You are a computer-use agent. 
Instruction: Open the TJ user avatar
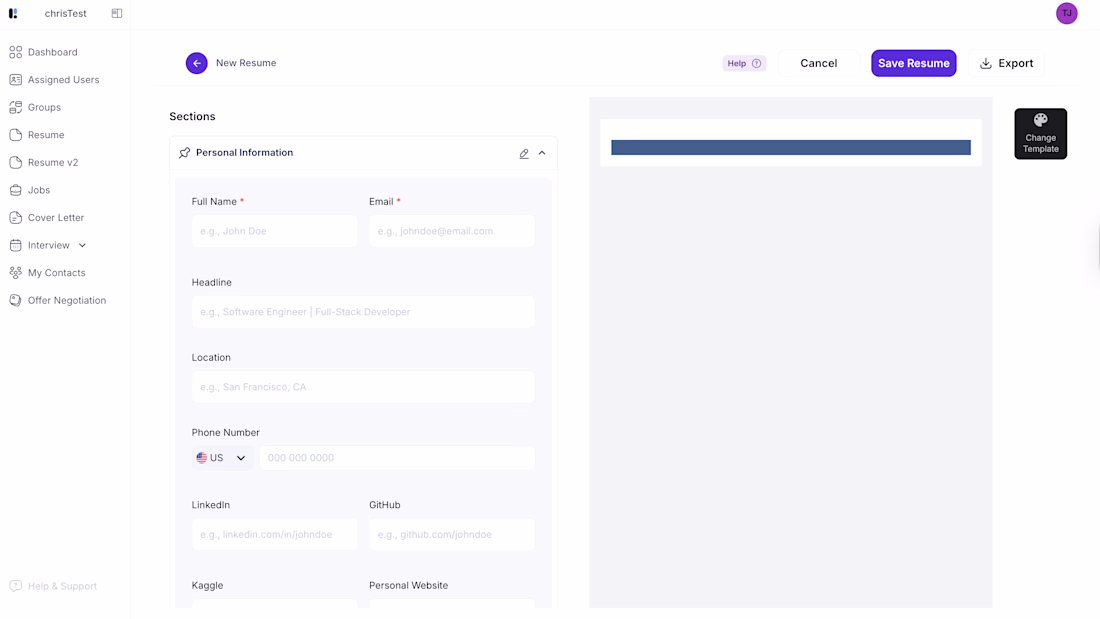click(x=1066, y=13)
